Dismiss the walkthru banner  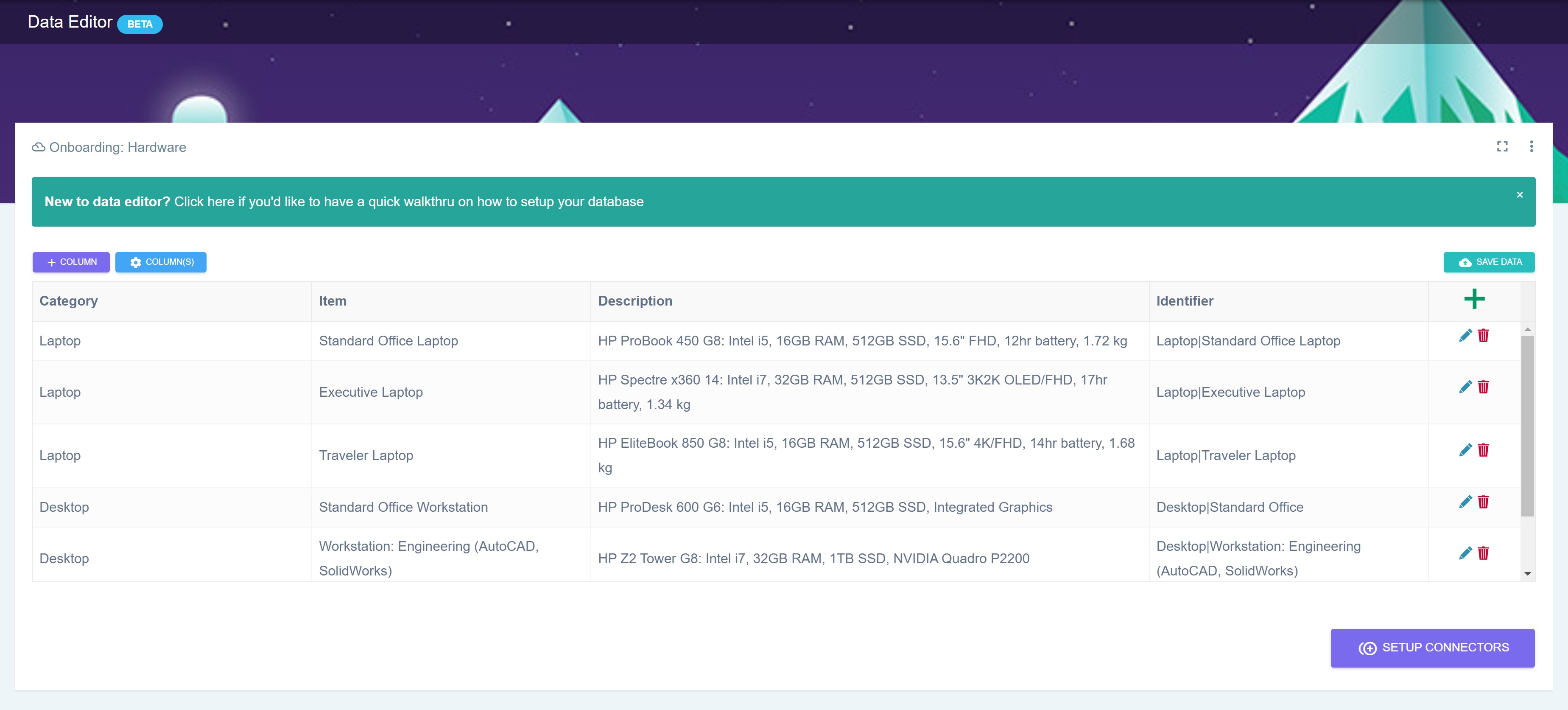1519,195
